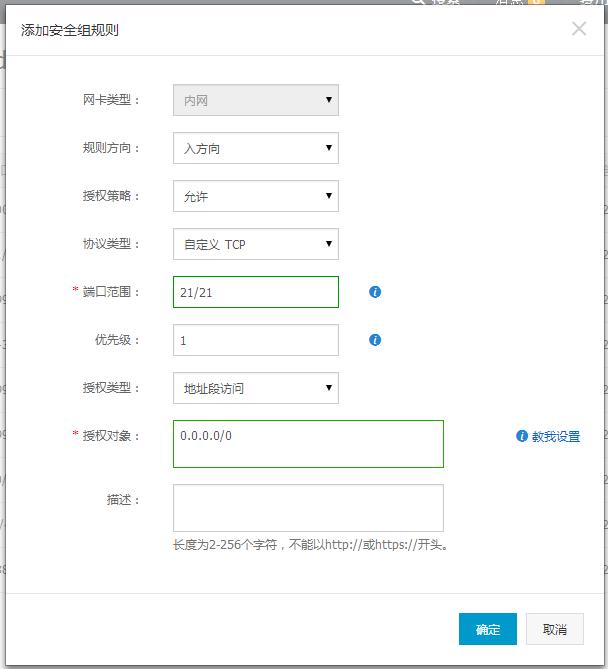The width and height of the screenshot is (608, 669).
Task: Click the 授权类型 label text
Action: click(111, 388)
